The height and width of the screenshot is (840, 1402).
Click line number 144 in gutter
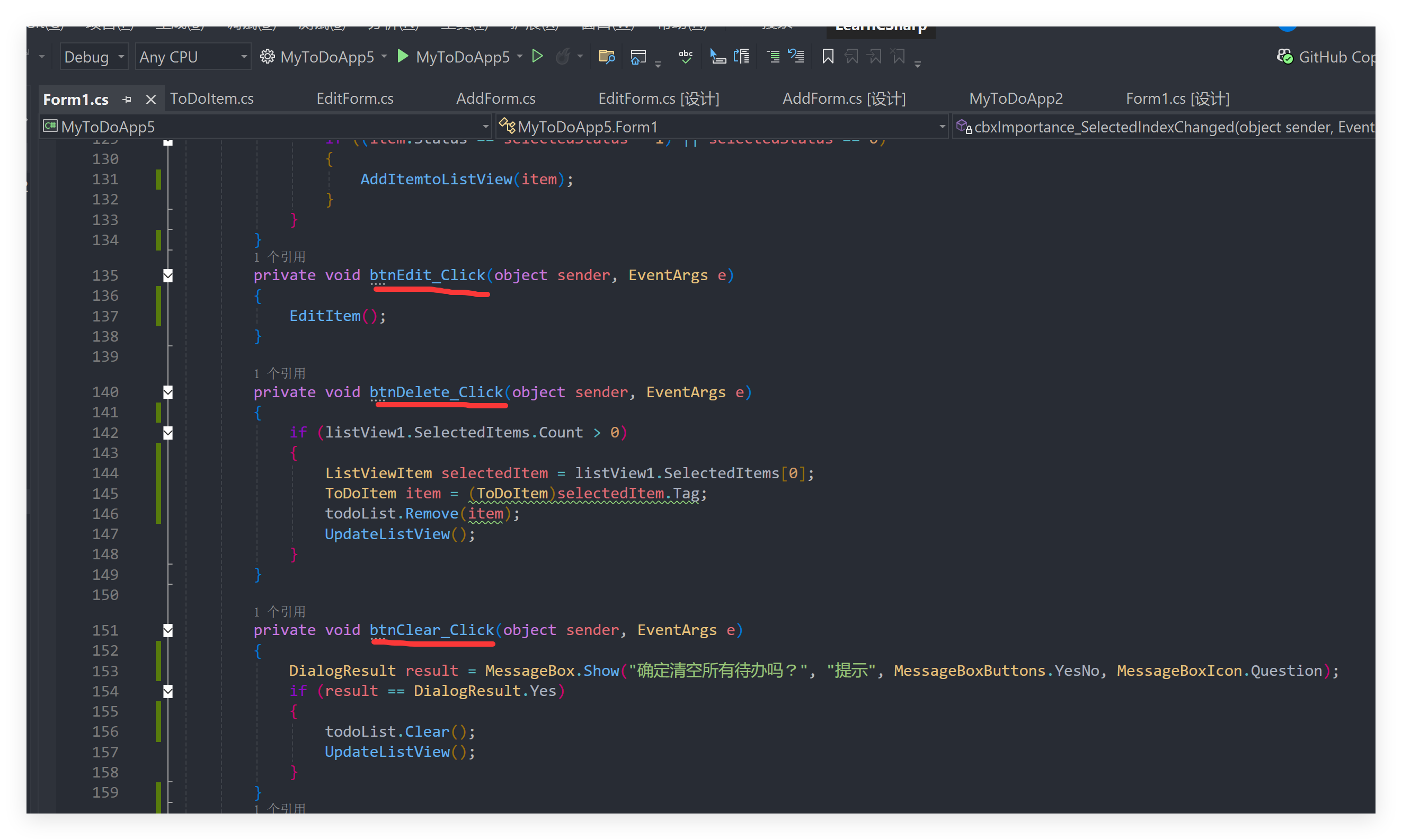(105, 473)
